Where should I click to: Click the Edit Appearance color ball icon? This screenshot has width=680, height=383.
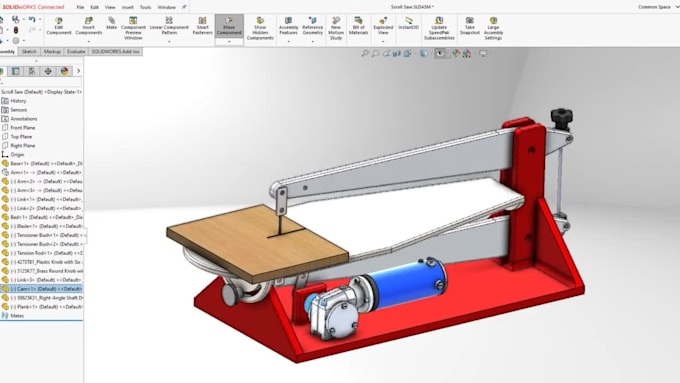tap(456, 53)
